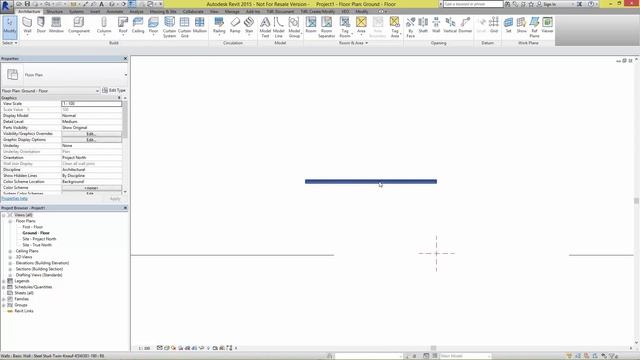Select the Area tool
The image size is (640, 360).
361,25
